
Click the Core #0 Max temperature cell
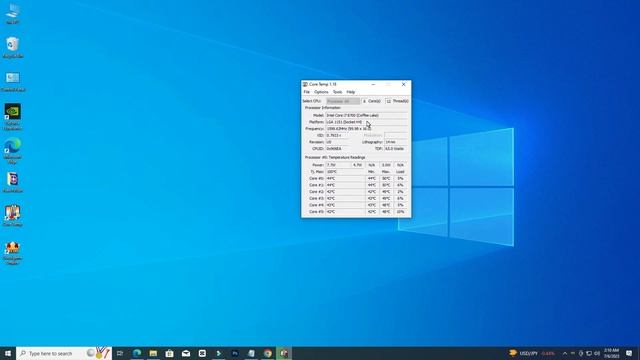[x=386, y=178]
